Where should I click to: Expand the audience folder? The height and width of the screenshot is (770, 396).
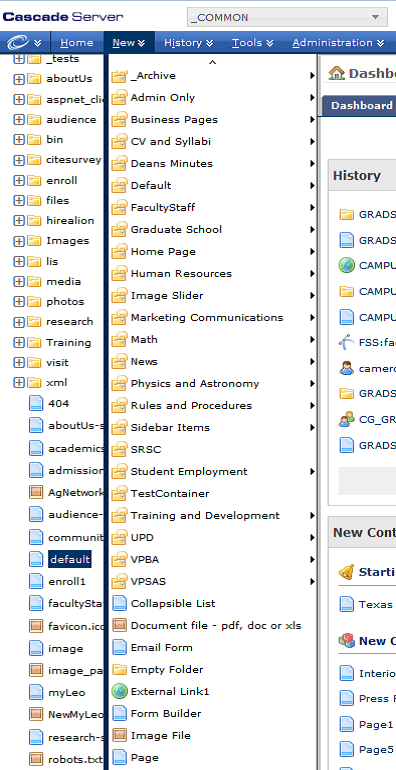pos(19,119)
